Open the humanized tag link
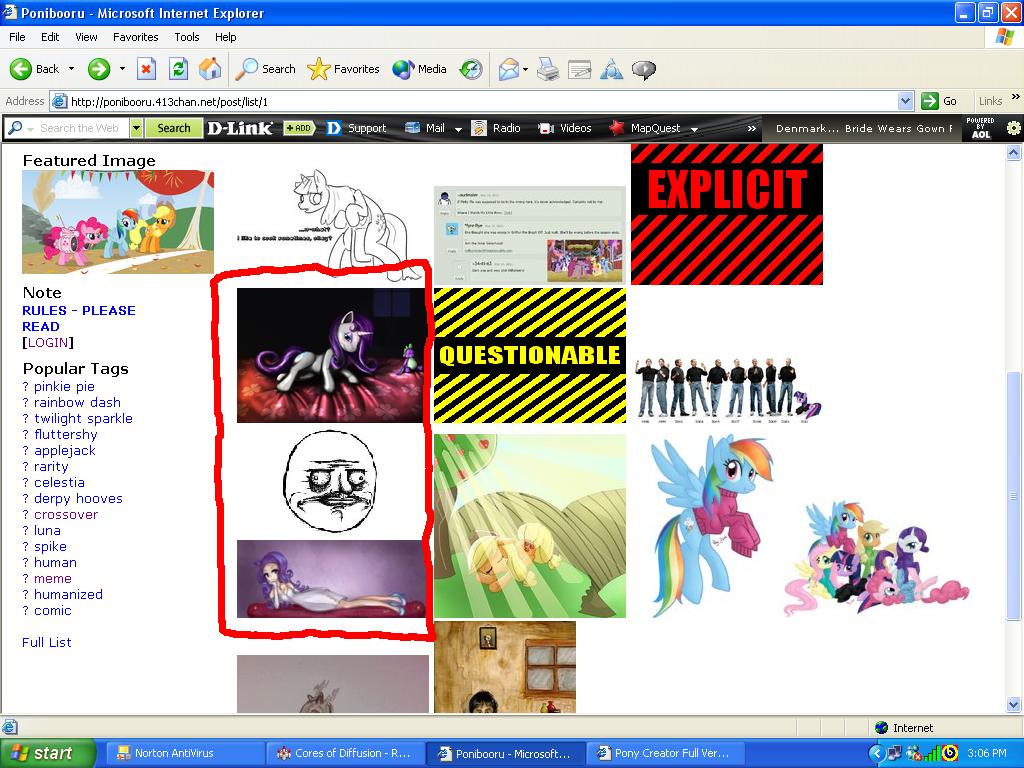 pyautogui.click(x=68, y=594)
